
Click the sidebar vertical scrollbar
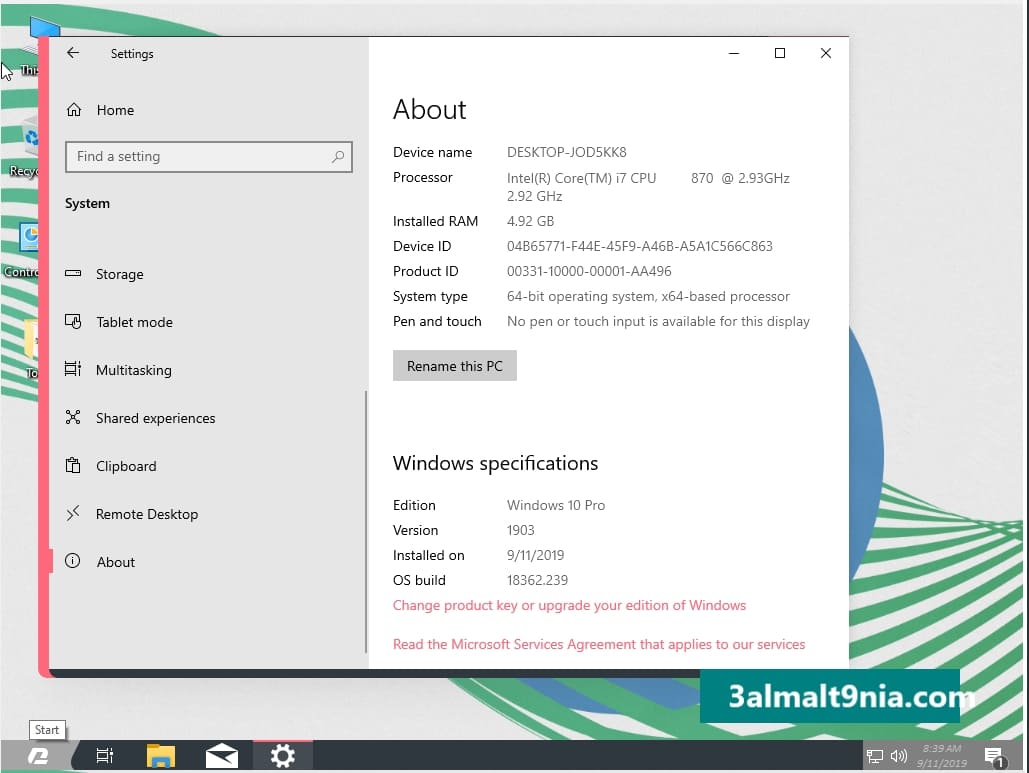tap(366, 522)
